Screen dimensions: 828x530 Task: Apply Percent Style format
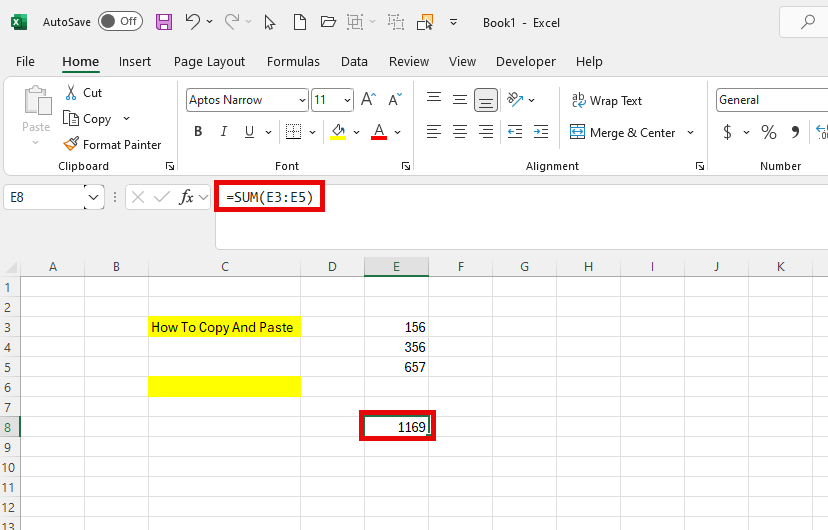(x=769, y=131)
